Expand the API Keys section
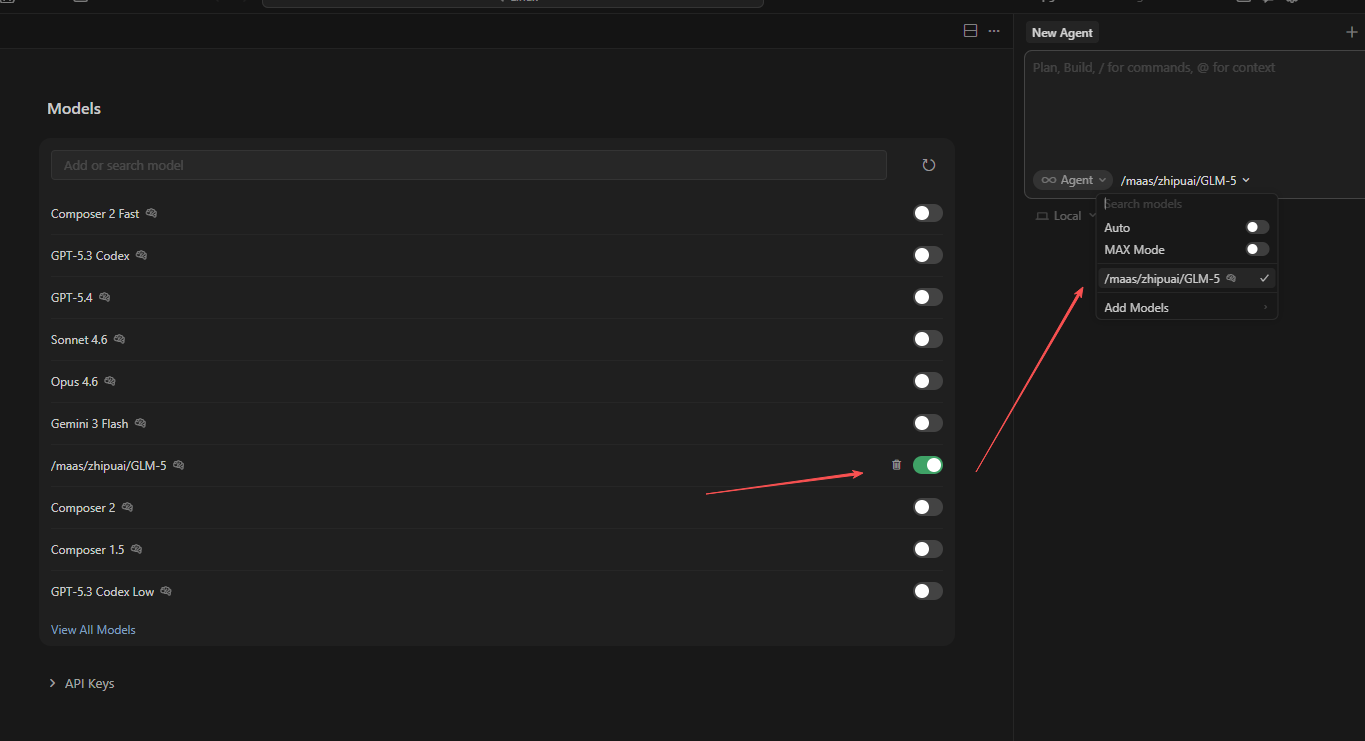The width and height of the screenshot is (1365, 741). click(x=81, y=684)
